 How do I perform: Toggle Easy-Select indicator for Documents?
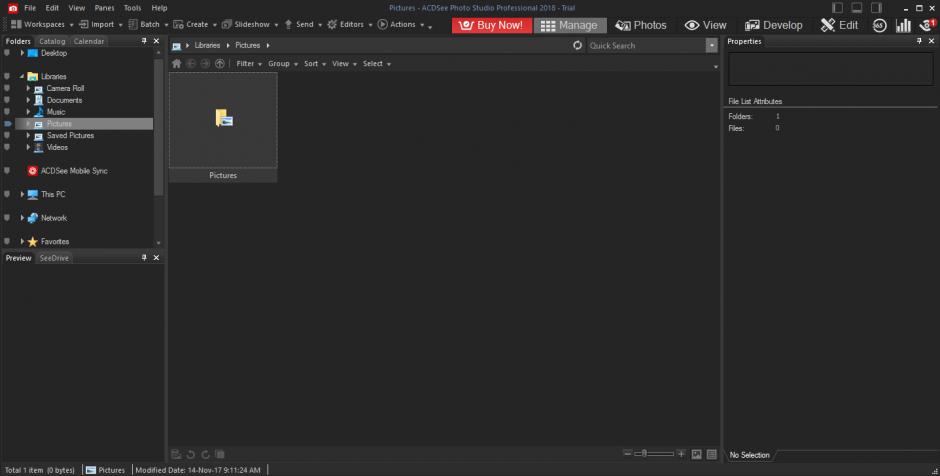tap(7, 100)
